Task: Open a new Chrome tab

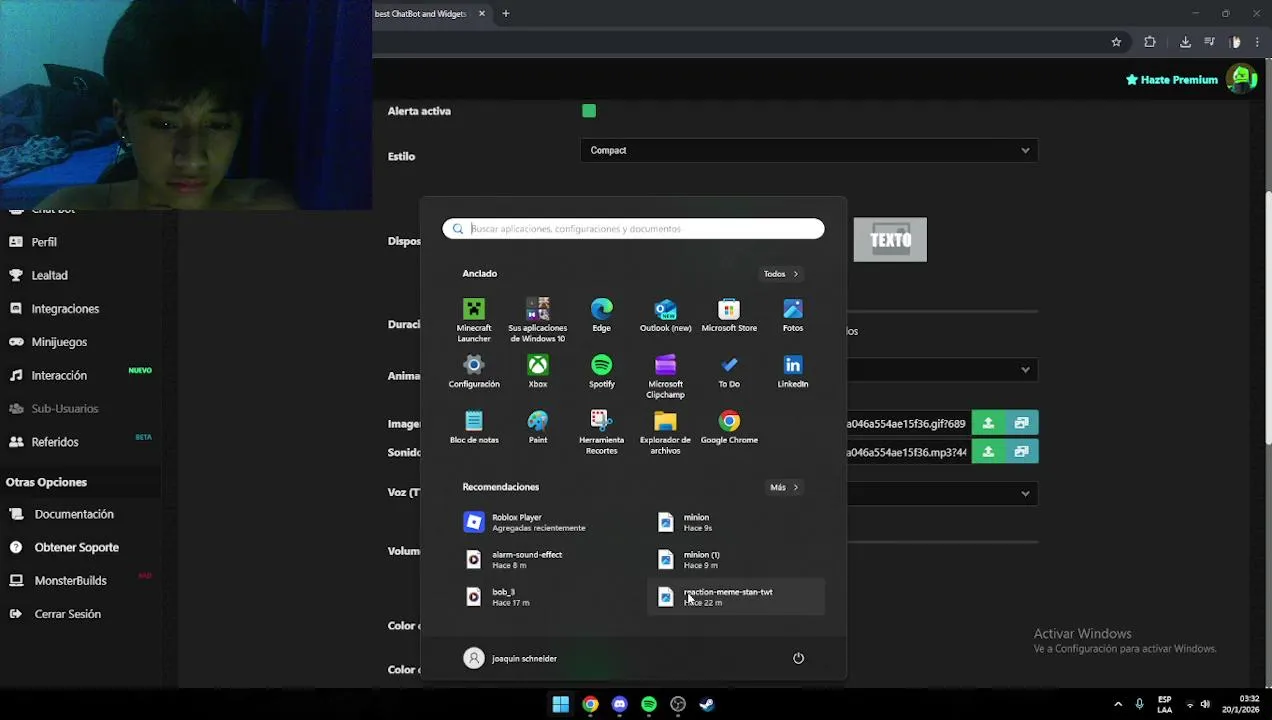Action: tap(506, 14)
